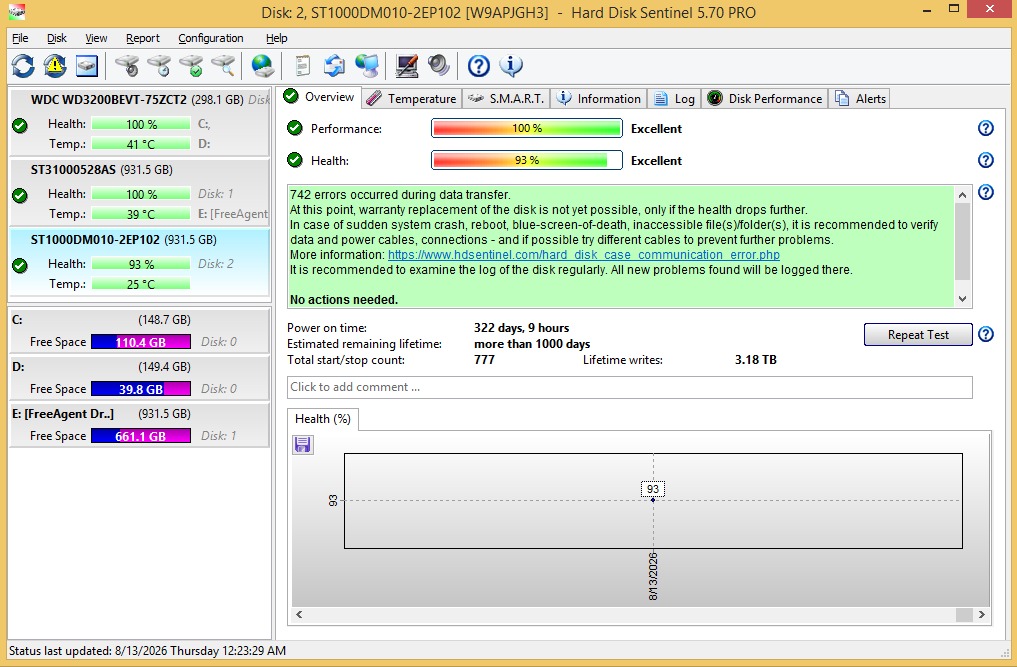Click help icon beside the status text box
The height and width of the screenshot is (667, 1017).
pos(986,192)
